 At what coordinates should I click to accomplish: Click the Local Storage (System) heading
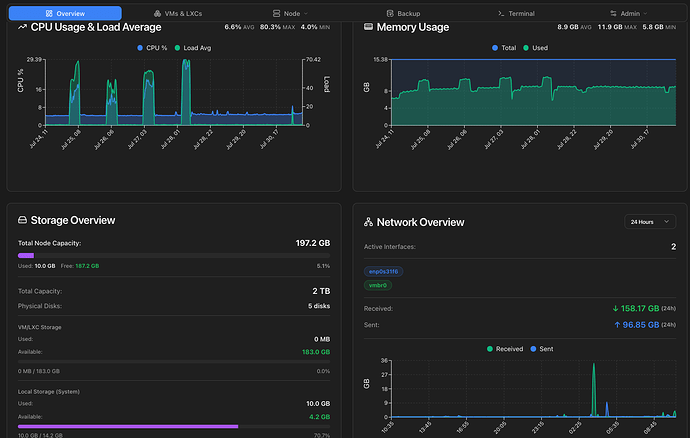pyautogui.click(x=49, y=391)
